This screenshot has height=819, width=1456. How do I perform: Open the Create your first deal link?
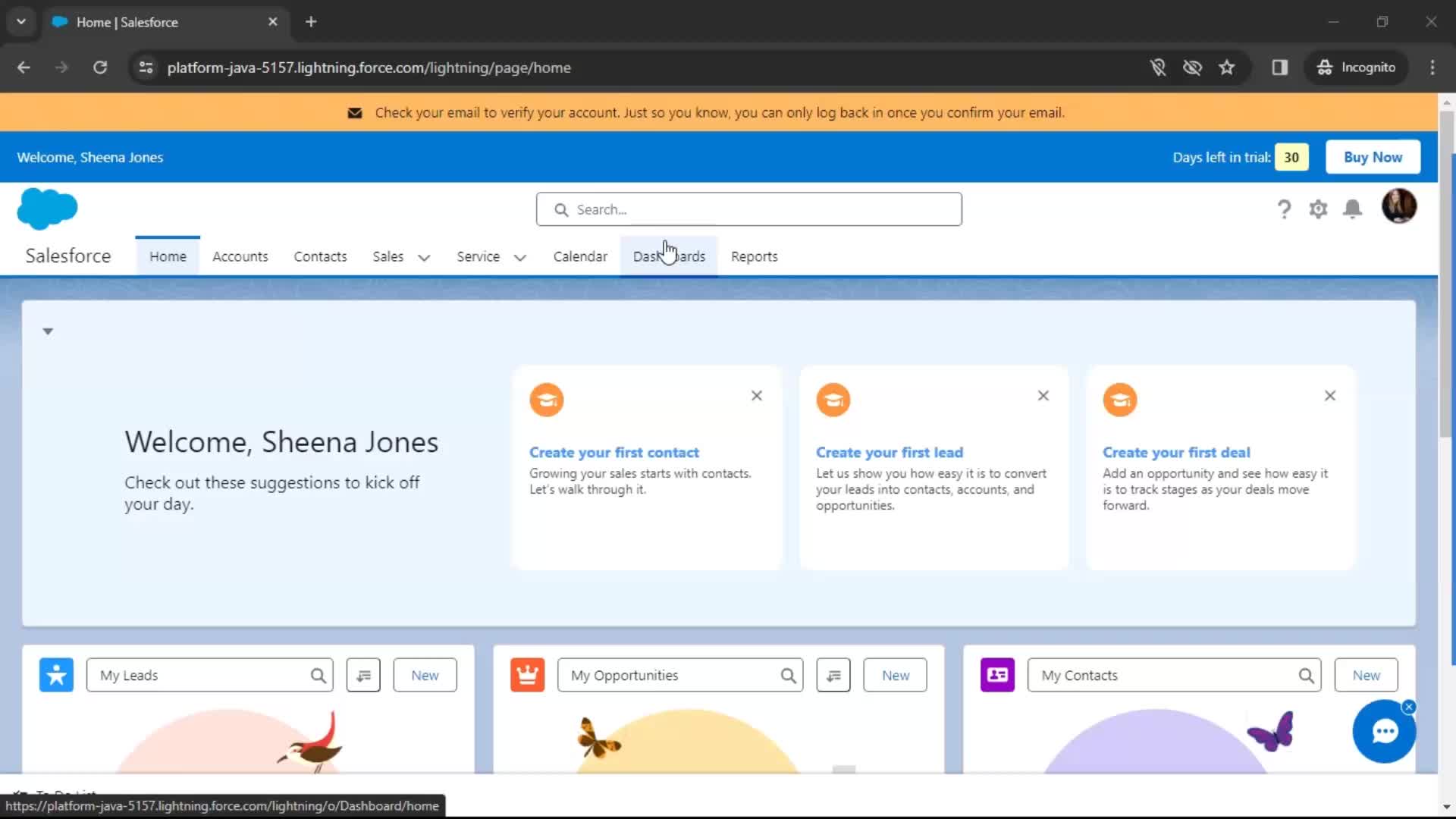coord(1176,453)
